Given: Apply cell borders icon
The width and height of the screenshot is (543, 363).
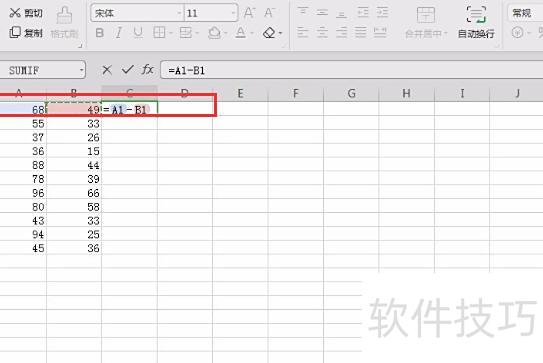Looking at the screenshot, I should (x=159, y=33).
